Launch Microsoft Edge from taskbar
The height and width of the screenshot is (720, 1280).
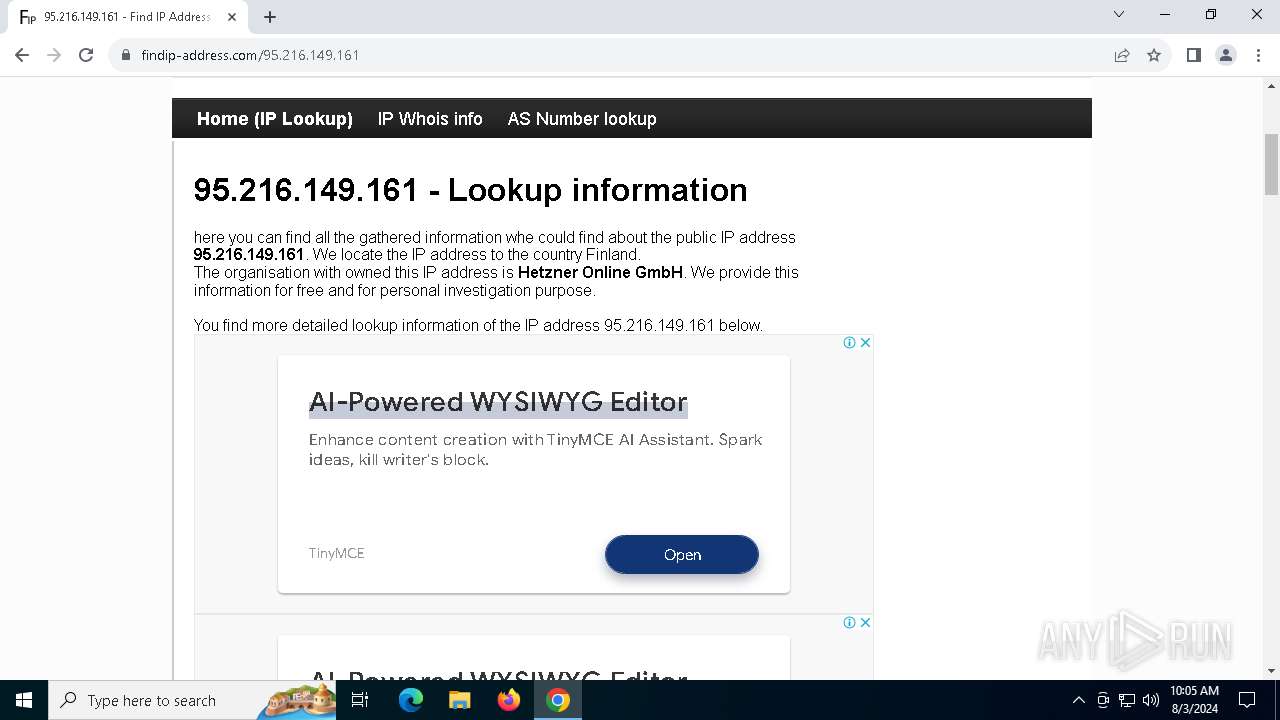[411, 700]
